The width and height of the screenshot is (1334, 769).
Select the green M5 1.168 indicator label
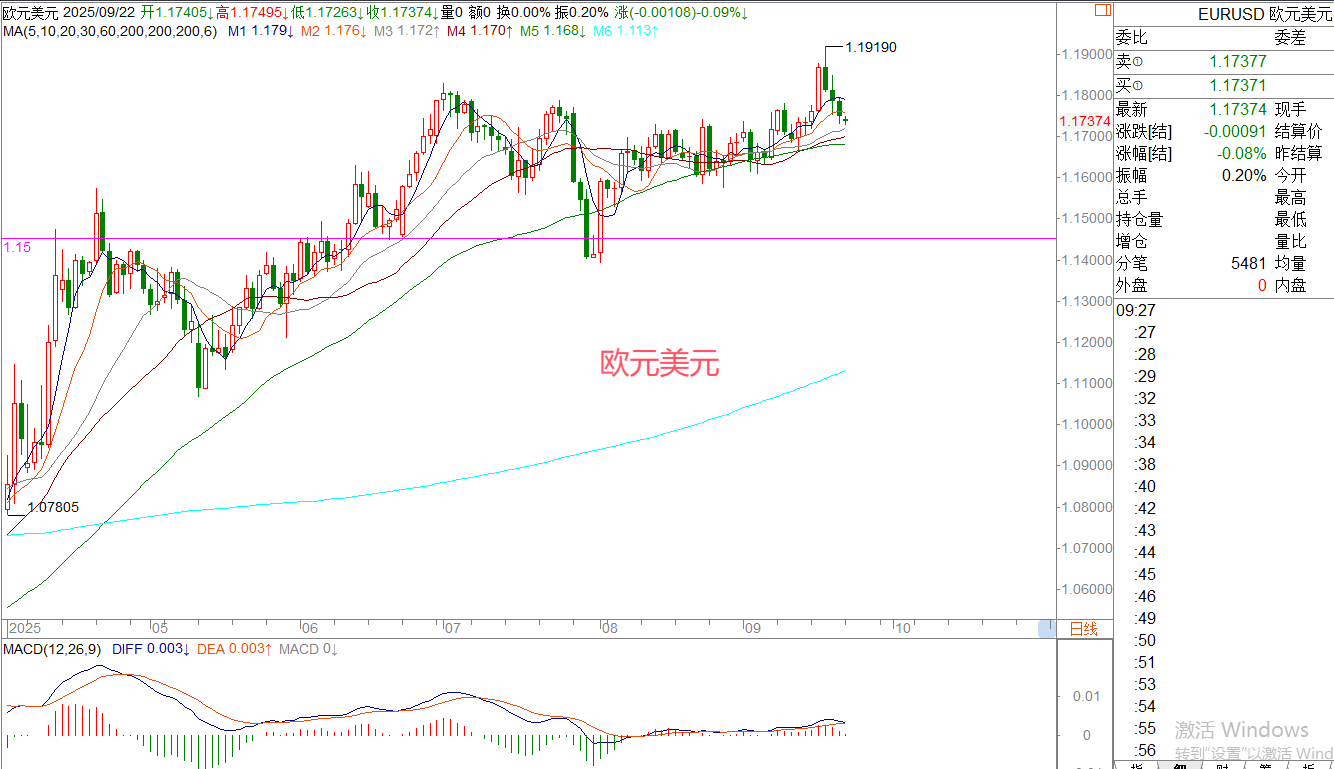tap(552, 32)
